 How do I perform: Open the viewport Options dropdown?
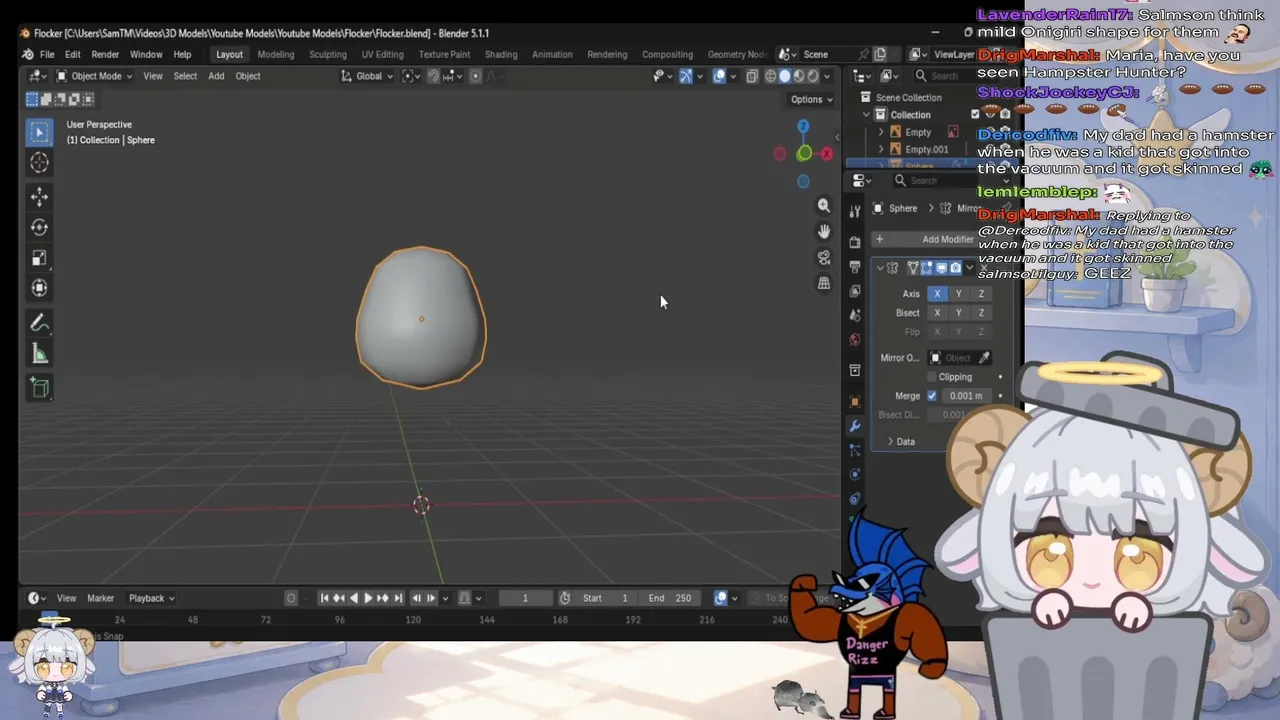[x=811, y=99]
